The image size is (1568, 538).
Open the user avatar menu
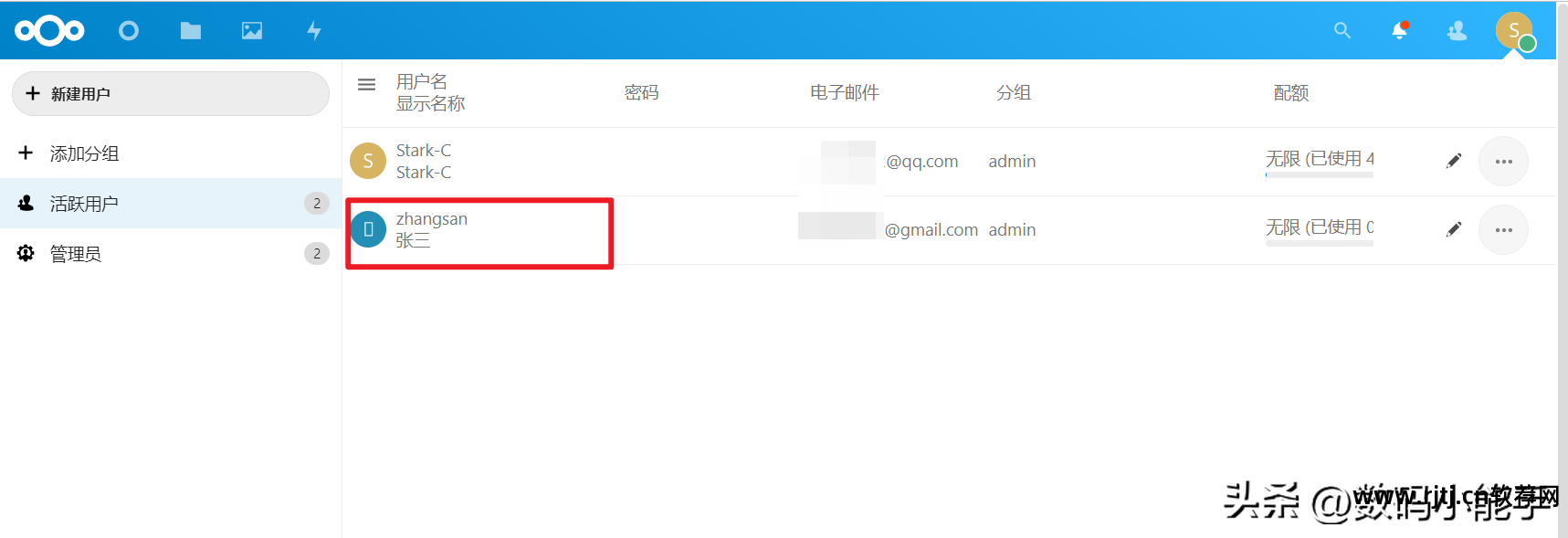click(1515, 31)
